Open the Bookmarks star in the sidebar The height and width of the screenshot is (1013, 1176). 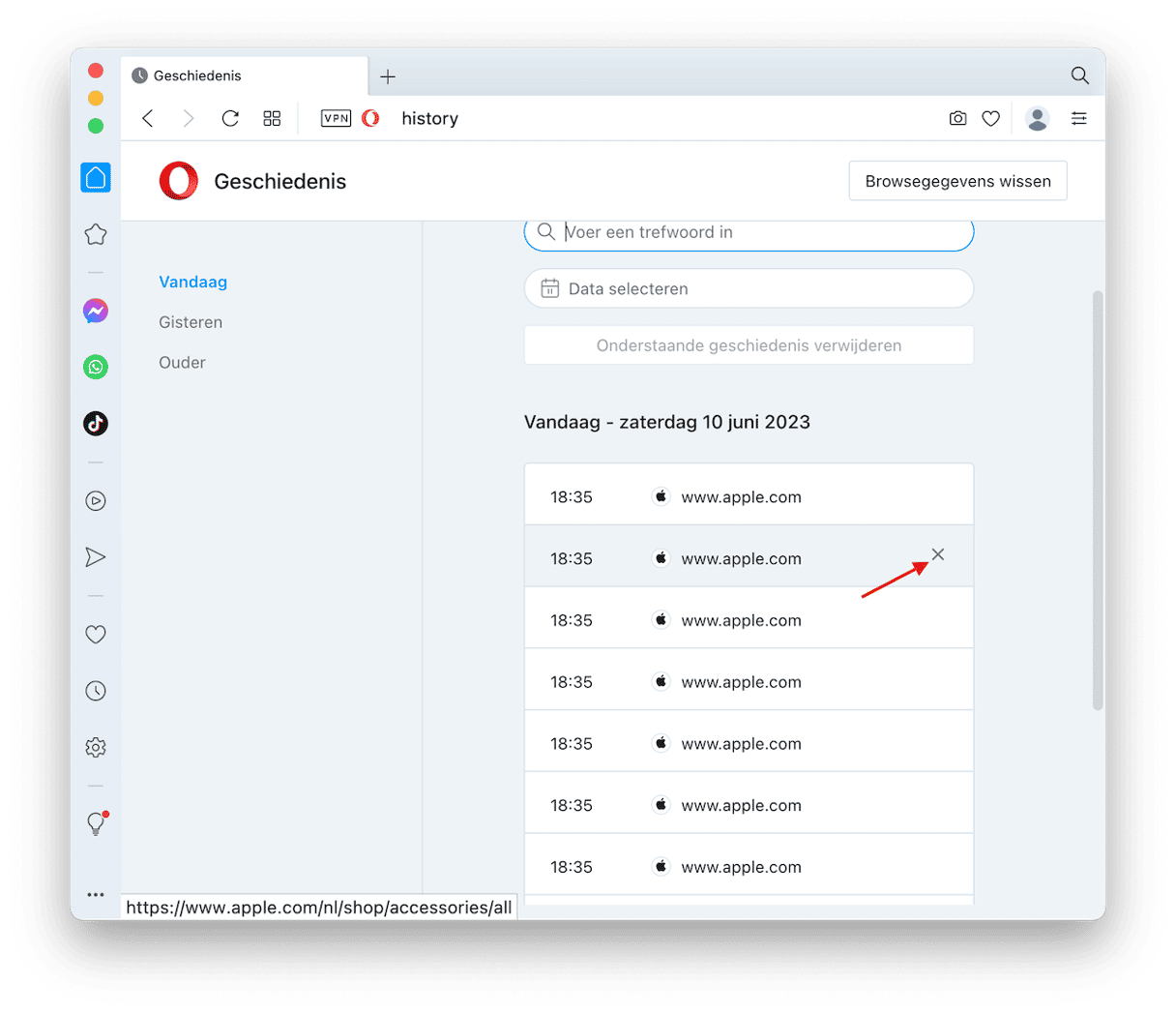click(x=96, y=234)
